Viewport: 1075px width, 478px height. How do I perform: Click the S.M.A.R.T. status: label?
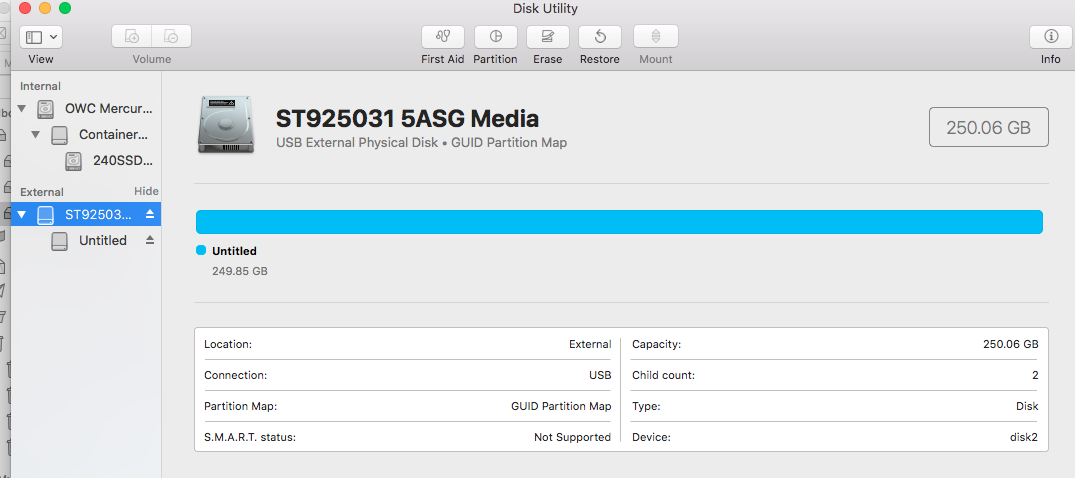click(x=250, y=437)
